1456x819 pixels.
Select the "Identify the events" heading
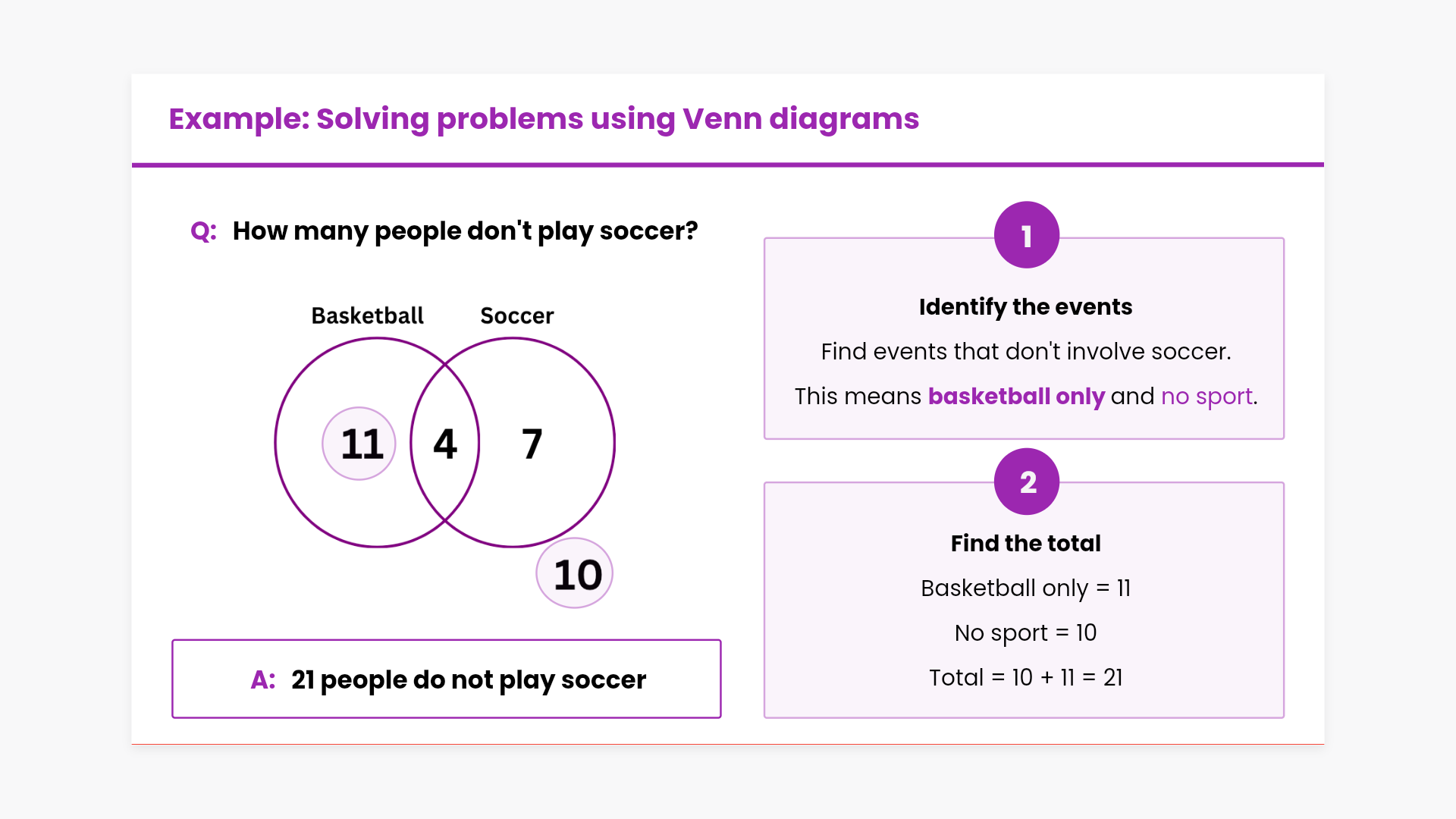(x=1025, y=306)
